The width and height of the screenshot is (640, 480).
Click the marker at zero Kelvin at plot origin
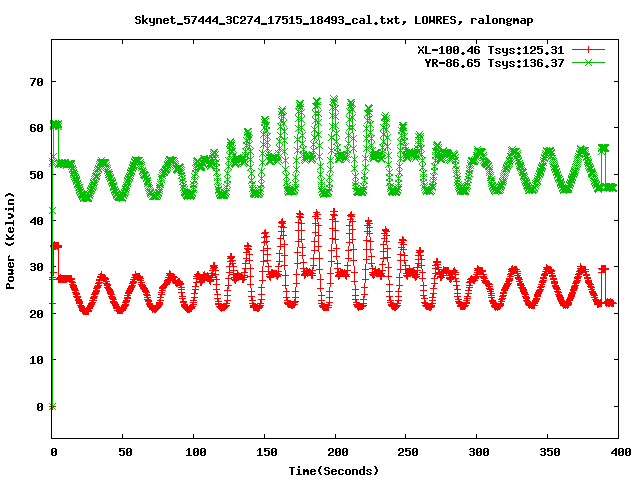(52, 407)
